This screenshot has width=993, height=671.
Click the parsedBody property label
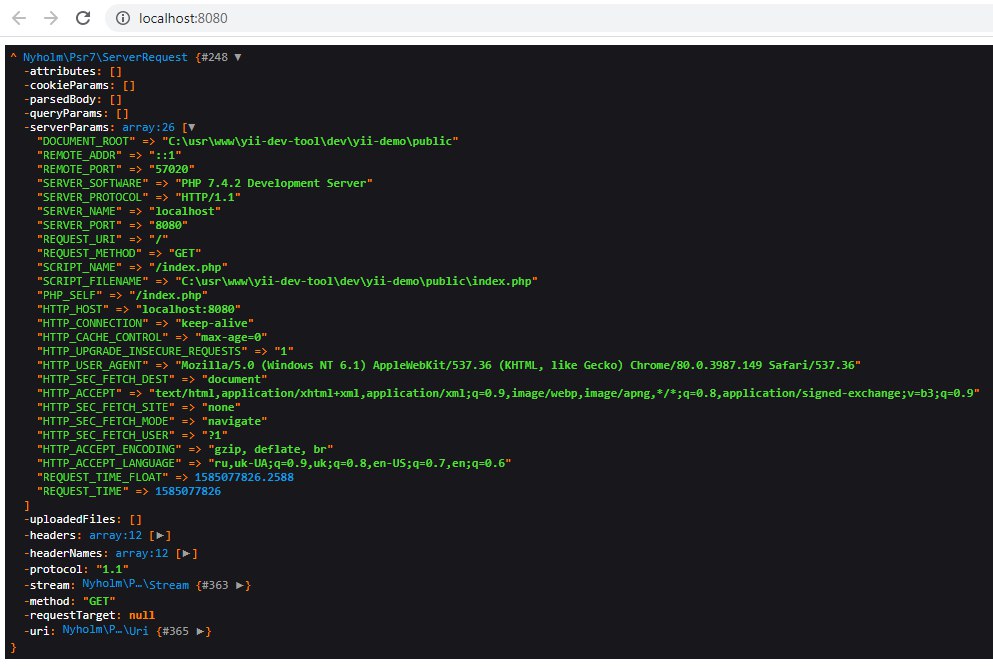pyautogui.click(x=63, y=99)
